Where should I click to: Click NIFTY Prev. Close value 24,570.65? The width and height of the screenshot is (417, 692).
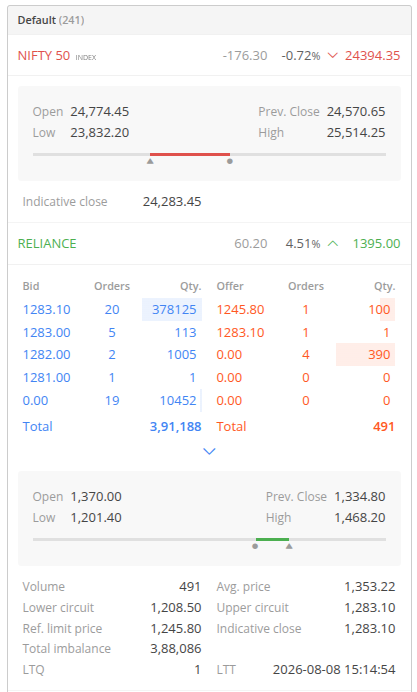point(356,112)
